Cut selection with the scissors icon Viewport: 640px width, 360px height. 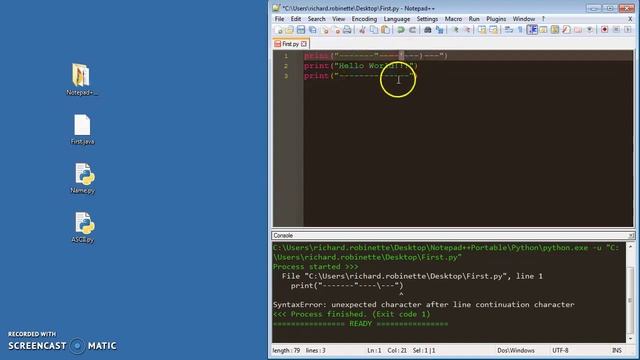click(x=362, y=30)
